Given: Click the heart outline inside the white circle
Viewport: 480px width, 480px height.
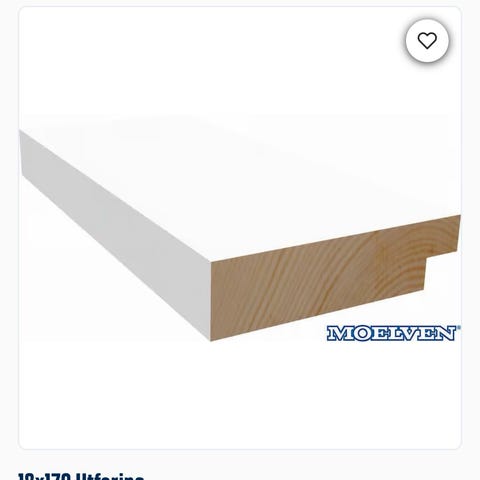Looking at the screenshot, I should click(427, 41).
